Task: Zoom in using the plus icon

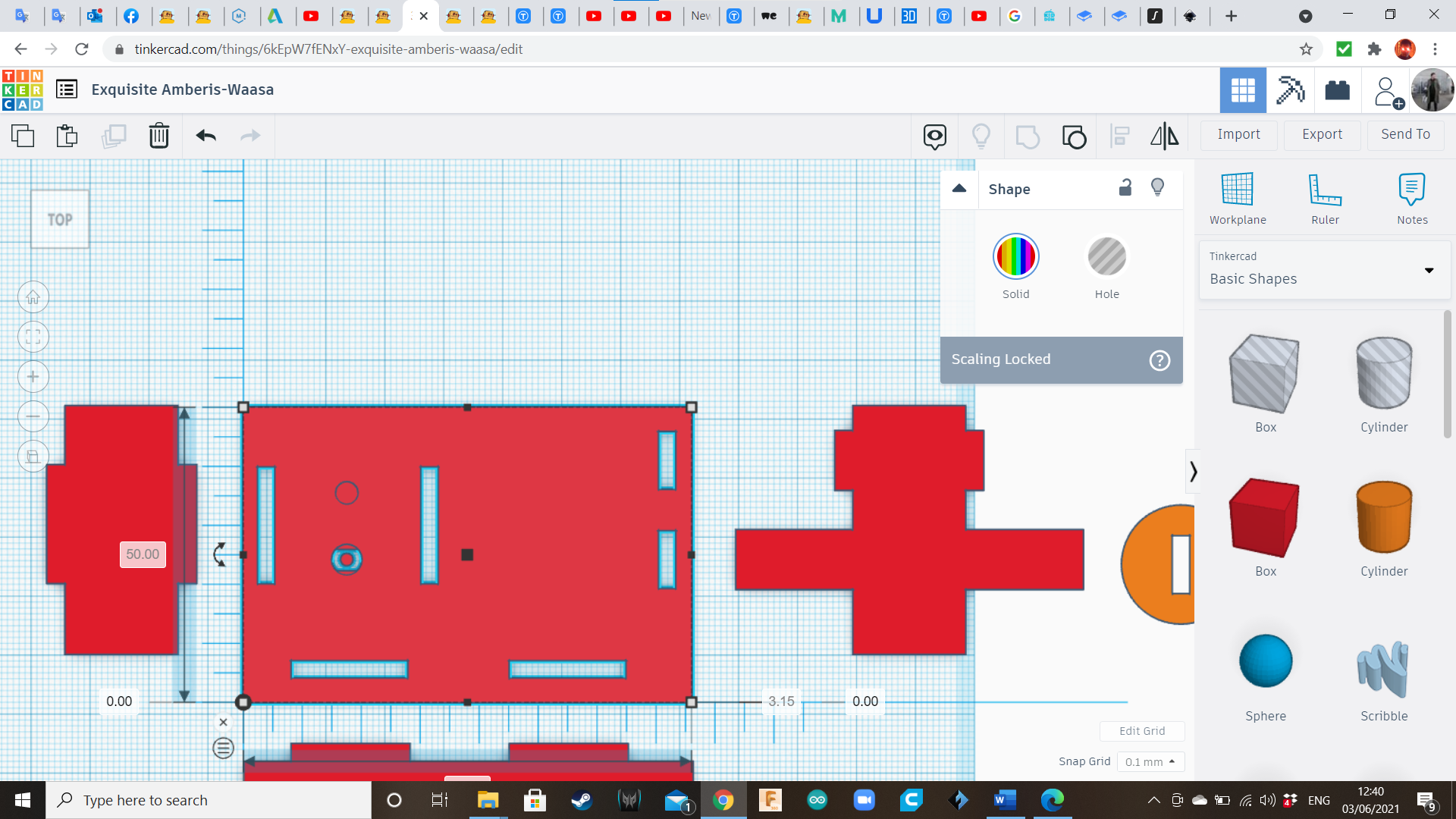Action: (33, 376)
